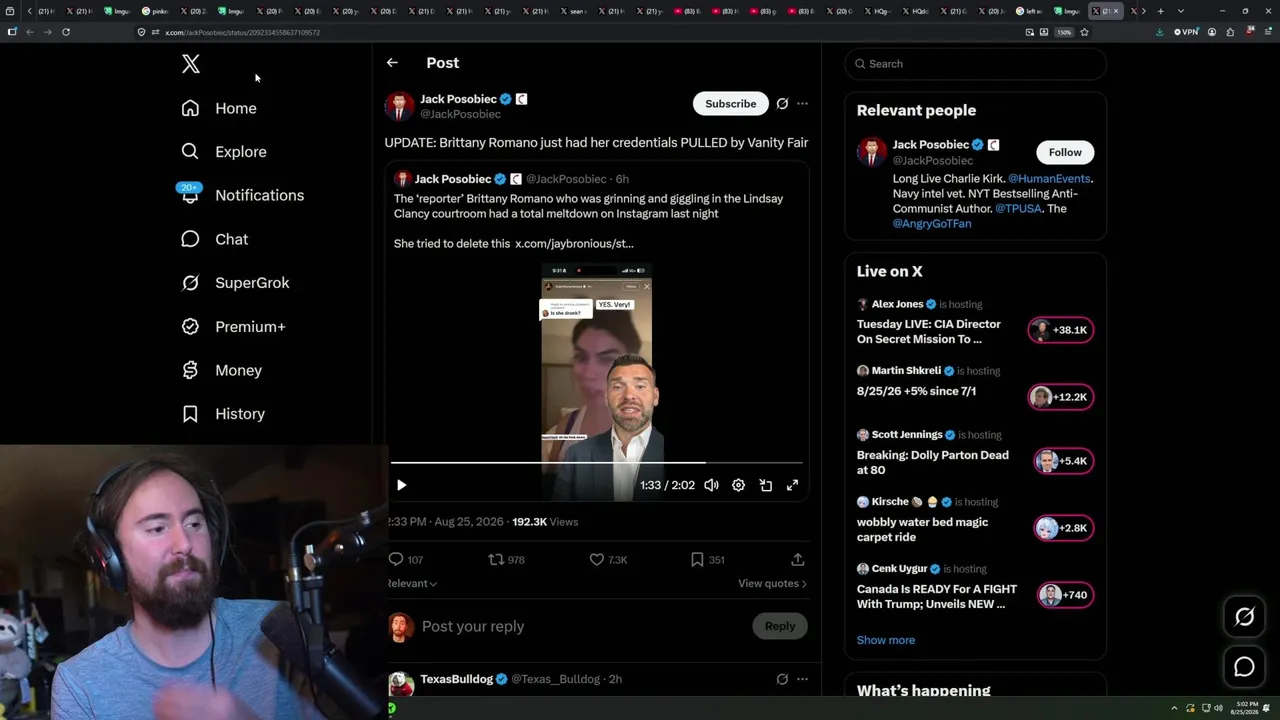The image size is (1280, 720).
Task: Open the video settings gear
Action: [738, 485]
